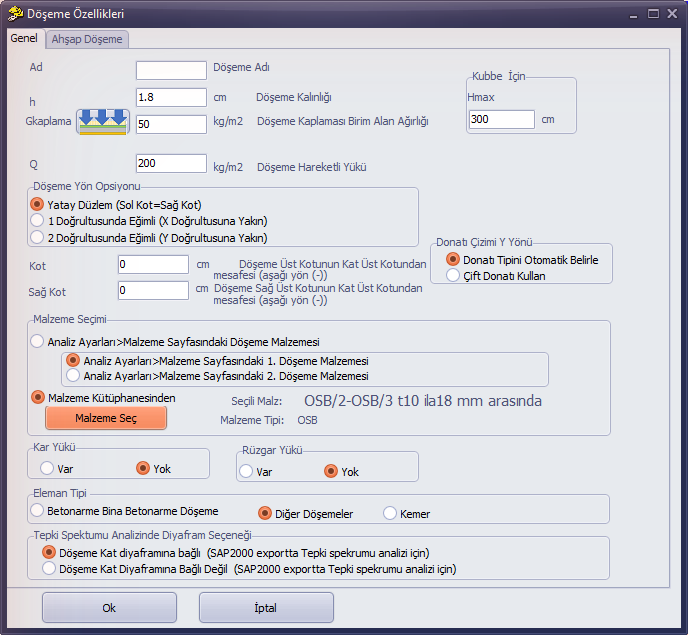
Task: Click the Gkaplama load layers icon button
Action: point(103,122)
